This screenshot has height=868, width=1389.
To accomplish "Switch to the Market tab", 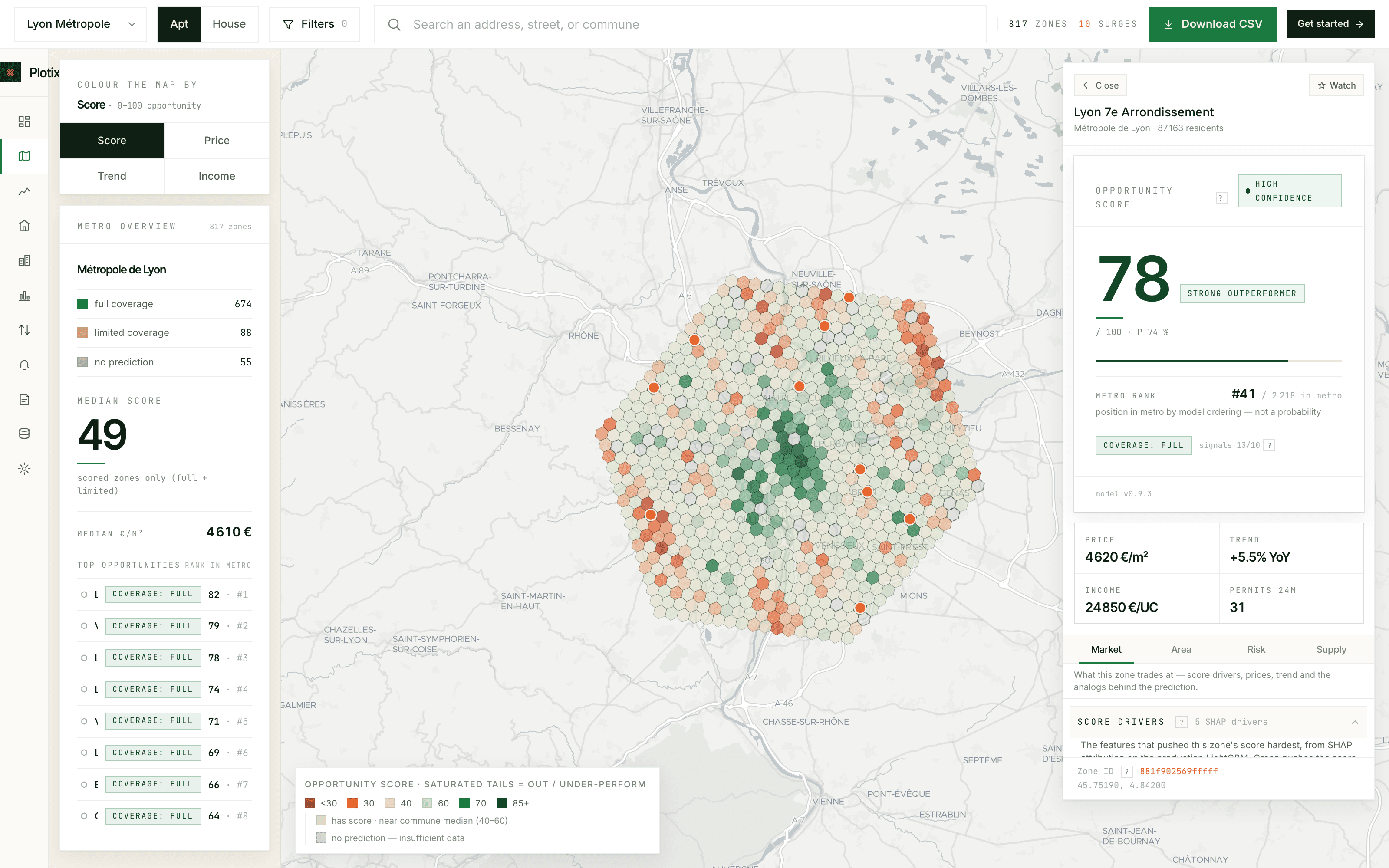I will tap(1106, 649).
